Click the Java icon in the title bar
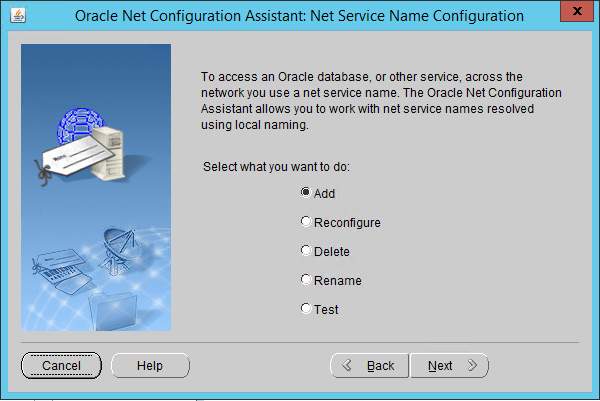This screenshot has height=401, width=600. pyautogui.click(x=18, y=16)
